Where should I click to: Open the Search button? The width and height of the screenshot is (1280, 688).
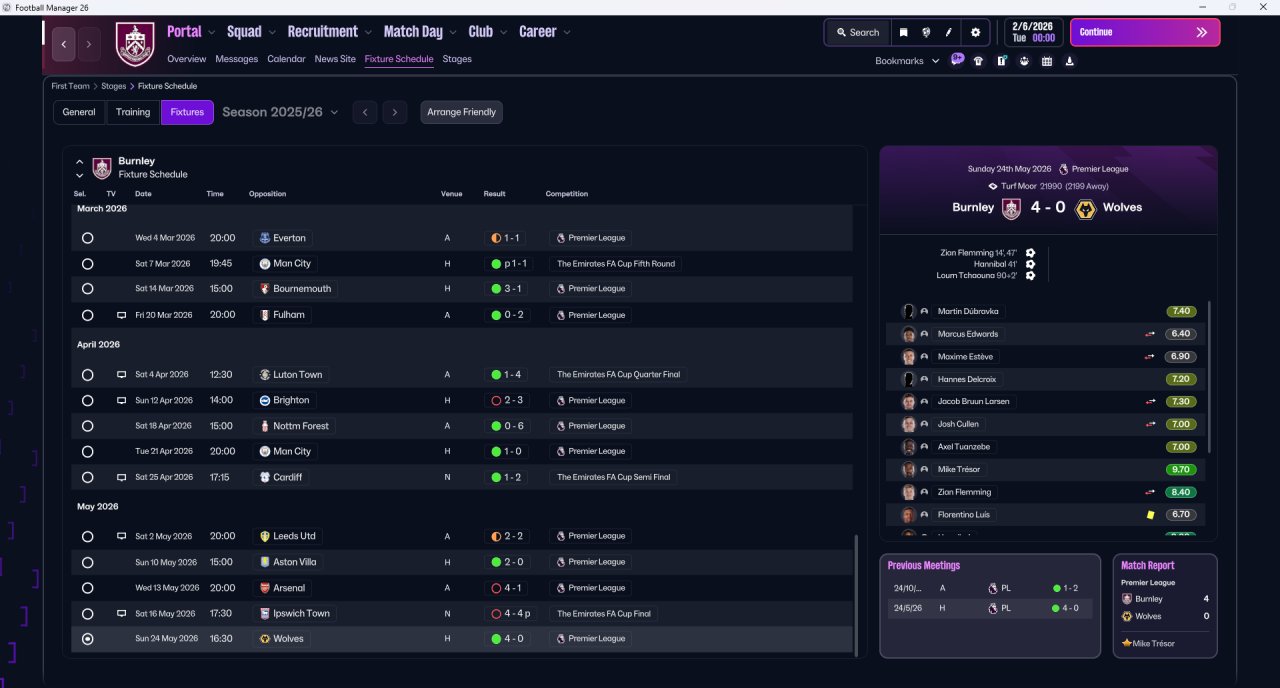coord(857,32)
